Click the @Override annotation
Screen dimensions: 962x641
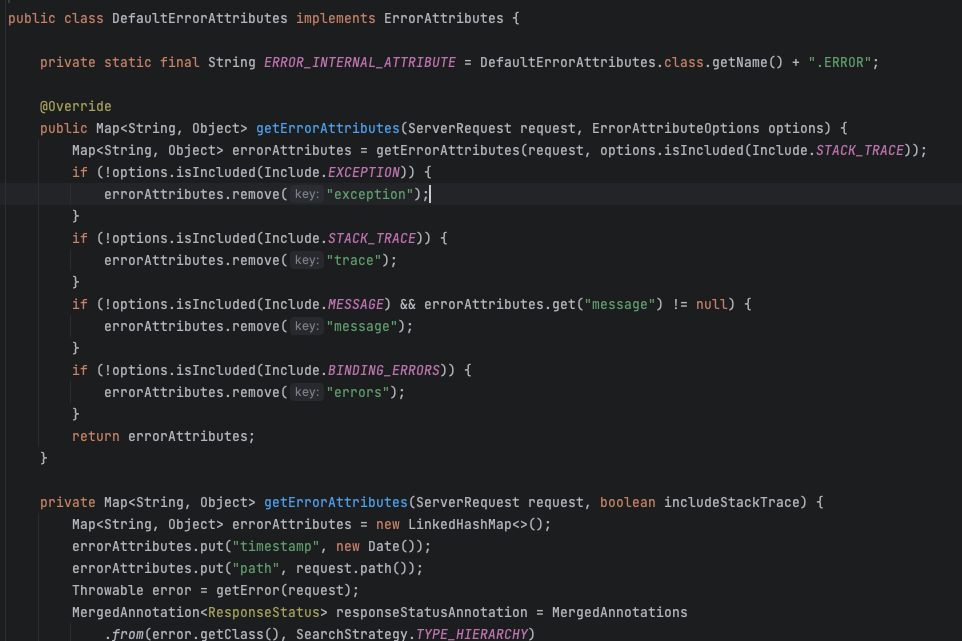pyautogui.click(x=75, y=107)
